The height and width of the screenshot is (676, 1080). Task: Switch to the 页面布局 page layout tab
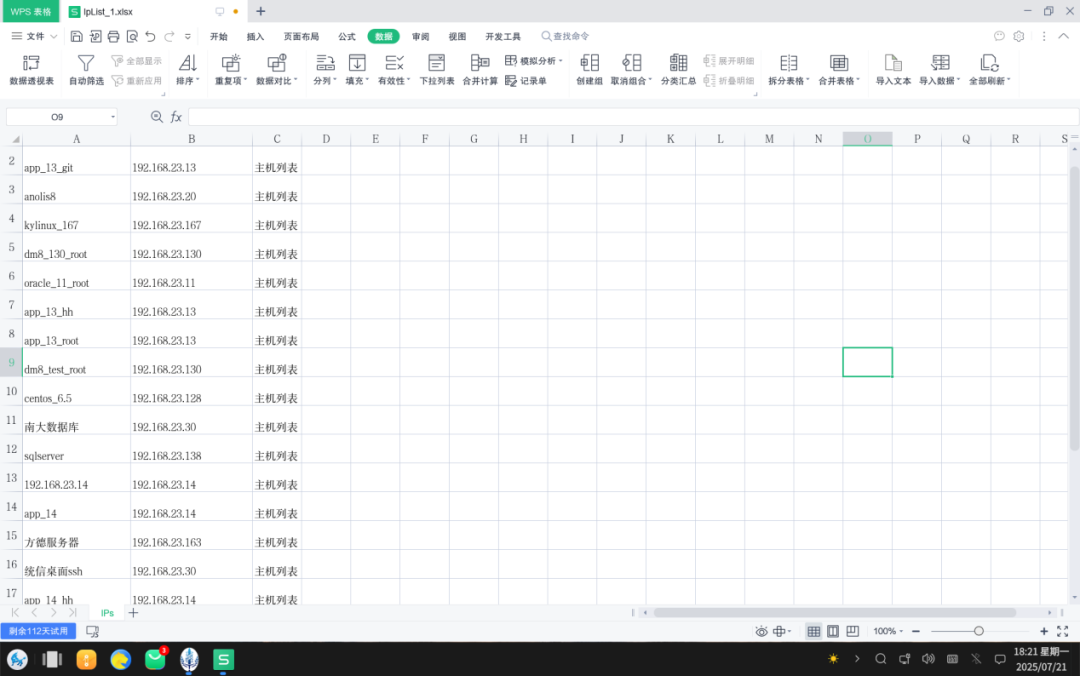point(302,37)
